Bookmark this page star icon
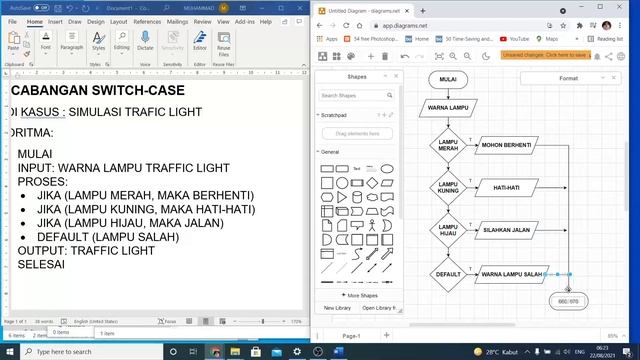Image resolution: width=640 pixels, height=360 pixels. click(563, 26)
